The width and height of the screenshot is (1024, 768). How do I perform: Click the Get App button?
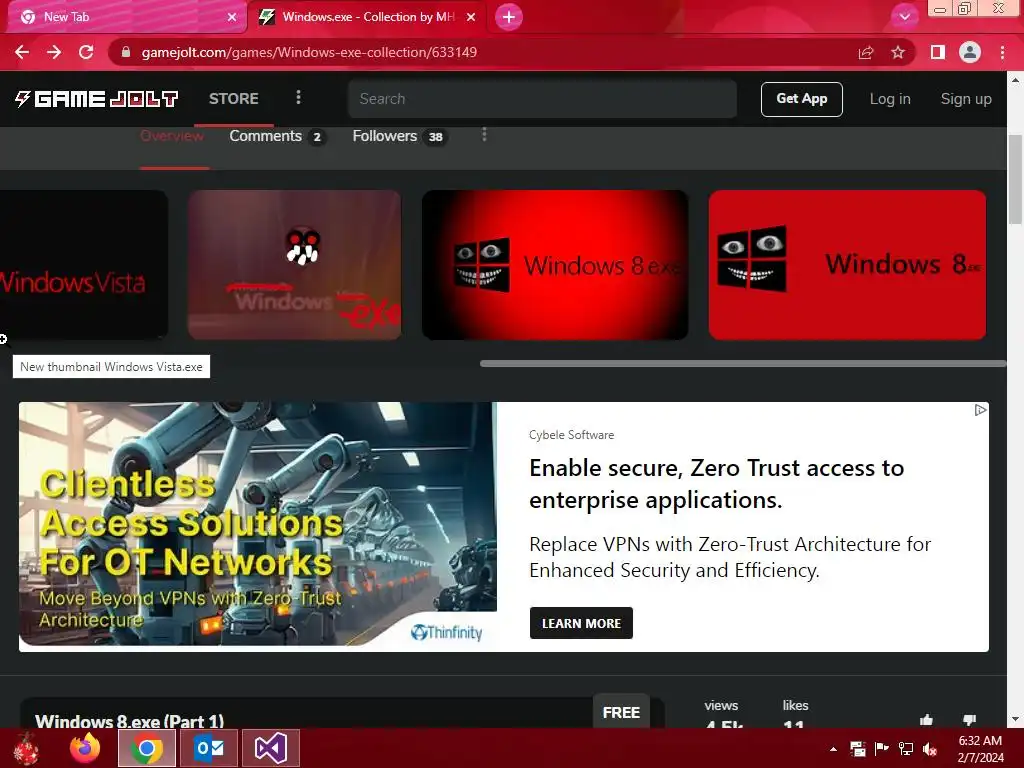click(x=801, y=99)
